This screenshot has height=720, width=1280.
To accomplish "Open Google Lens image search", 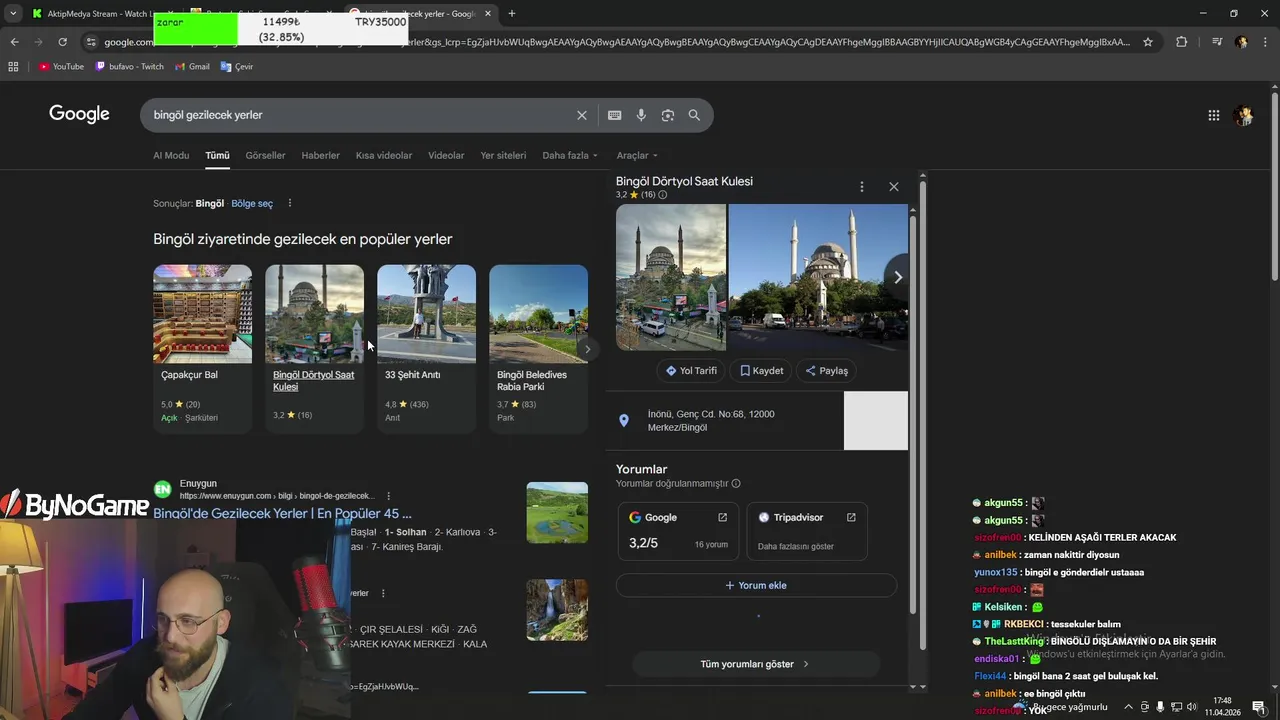I will [x=667, y=115].
